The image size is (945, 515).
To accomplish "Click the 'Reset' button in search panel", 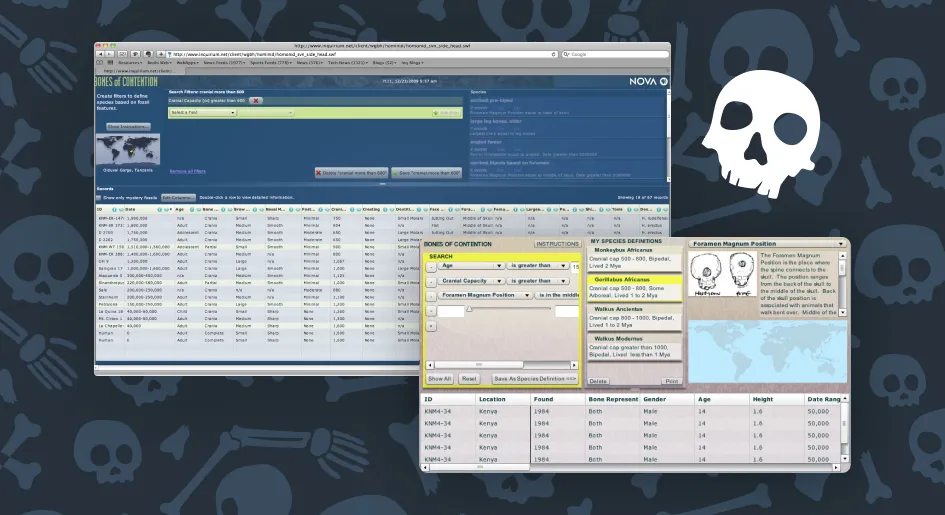I will coord(468,379).
